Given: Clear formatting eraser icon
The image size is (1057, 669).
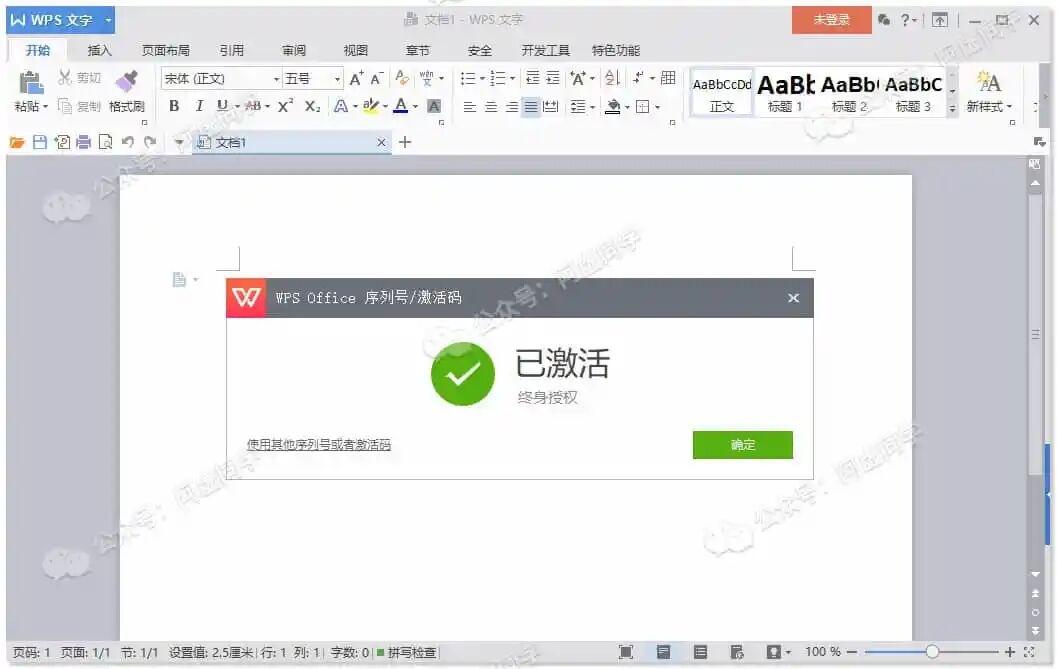Looking at the screenshot, I should 402,79.
